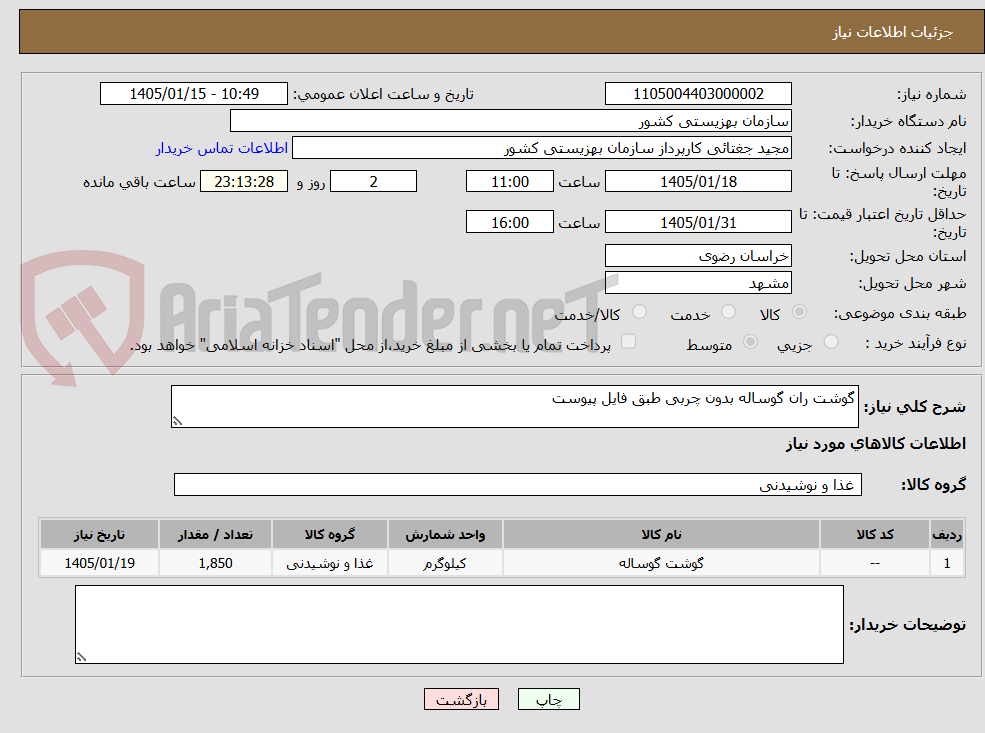
Task: Click the چاپ (print) button
Action: click(548, 699)
